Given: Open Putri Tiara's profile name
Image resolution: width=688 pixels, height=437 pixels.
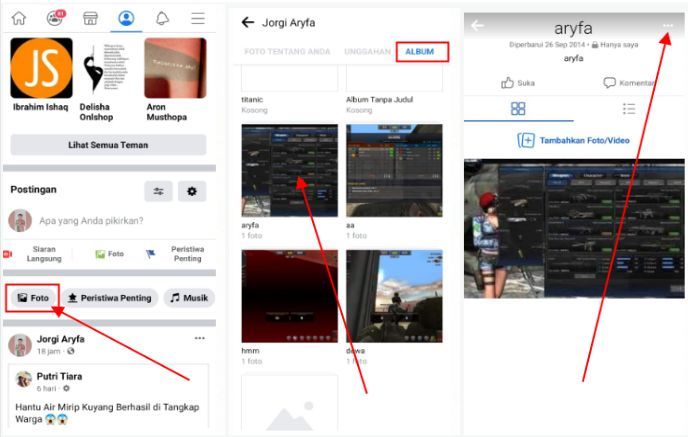Looking at the screenshot, I should [x=59, y=376].
